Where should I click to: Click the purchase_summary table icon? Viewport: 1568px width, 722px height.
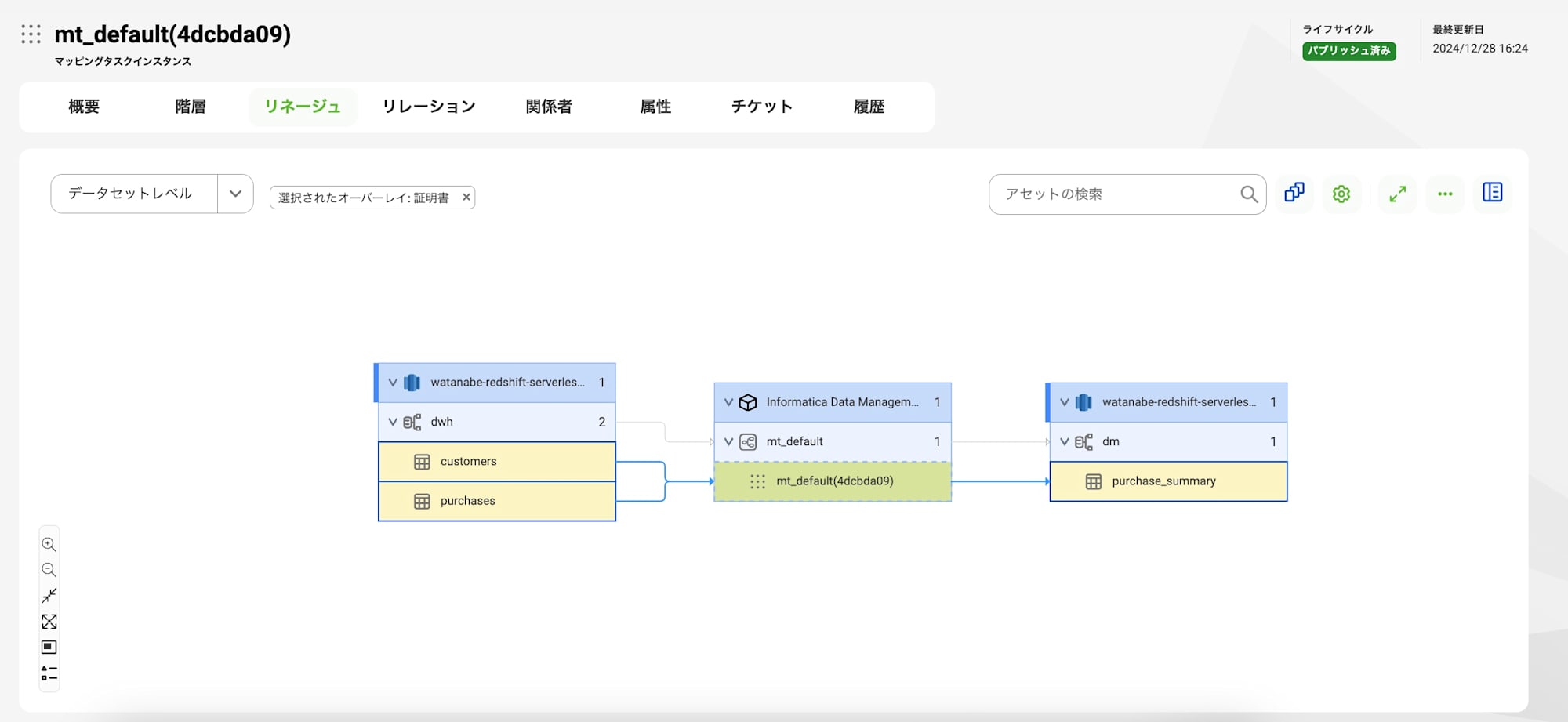click(1094, 481)
